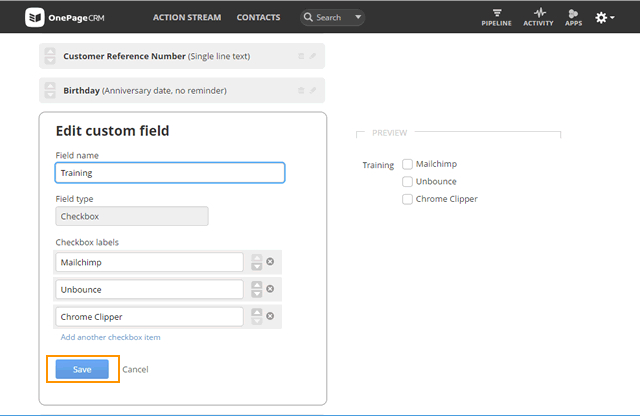Move Customer Reference Number field up

coord(50,52)
